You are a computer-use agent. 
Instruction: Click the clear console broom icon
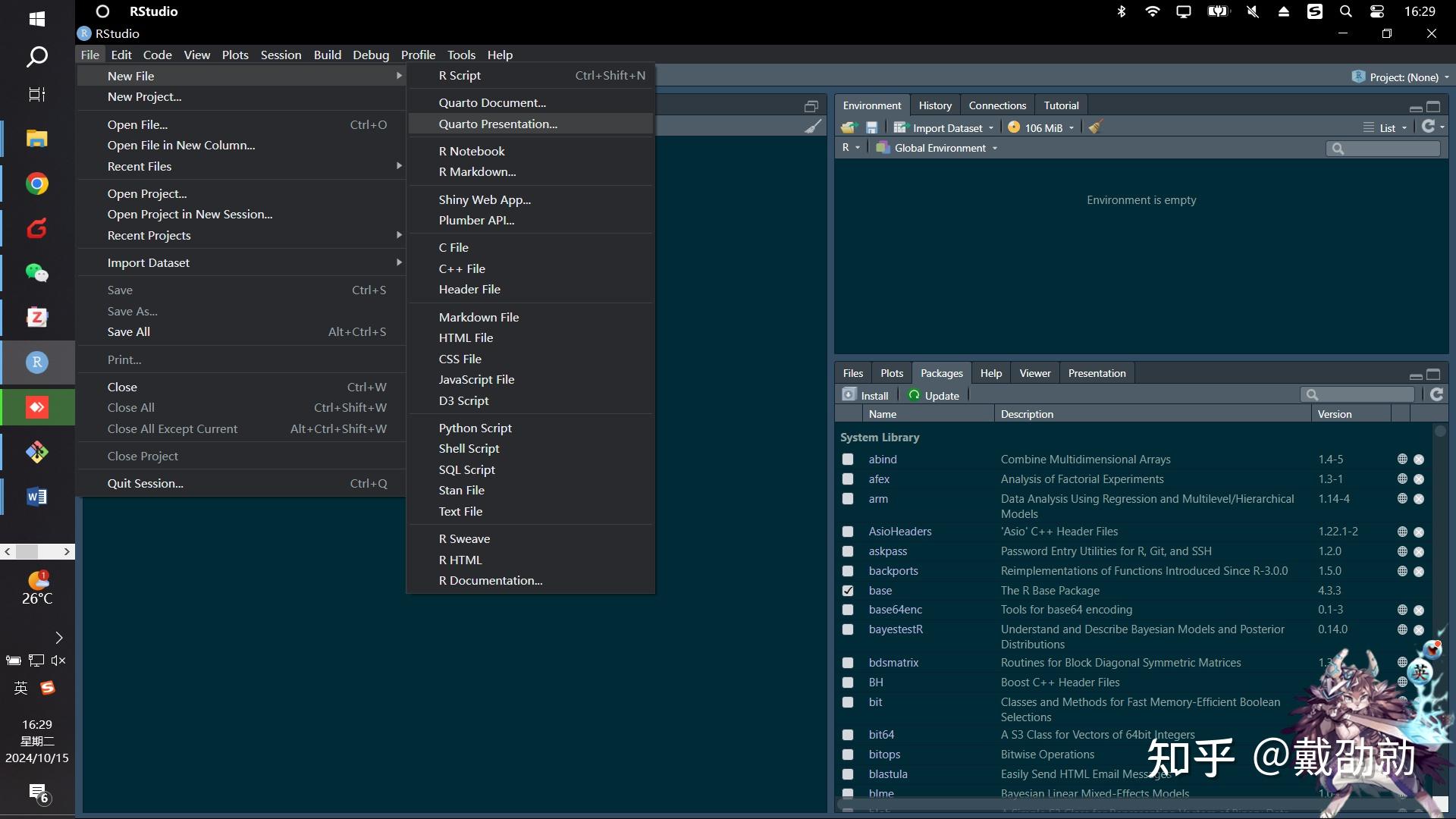(x=812, y=127)
